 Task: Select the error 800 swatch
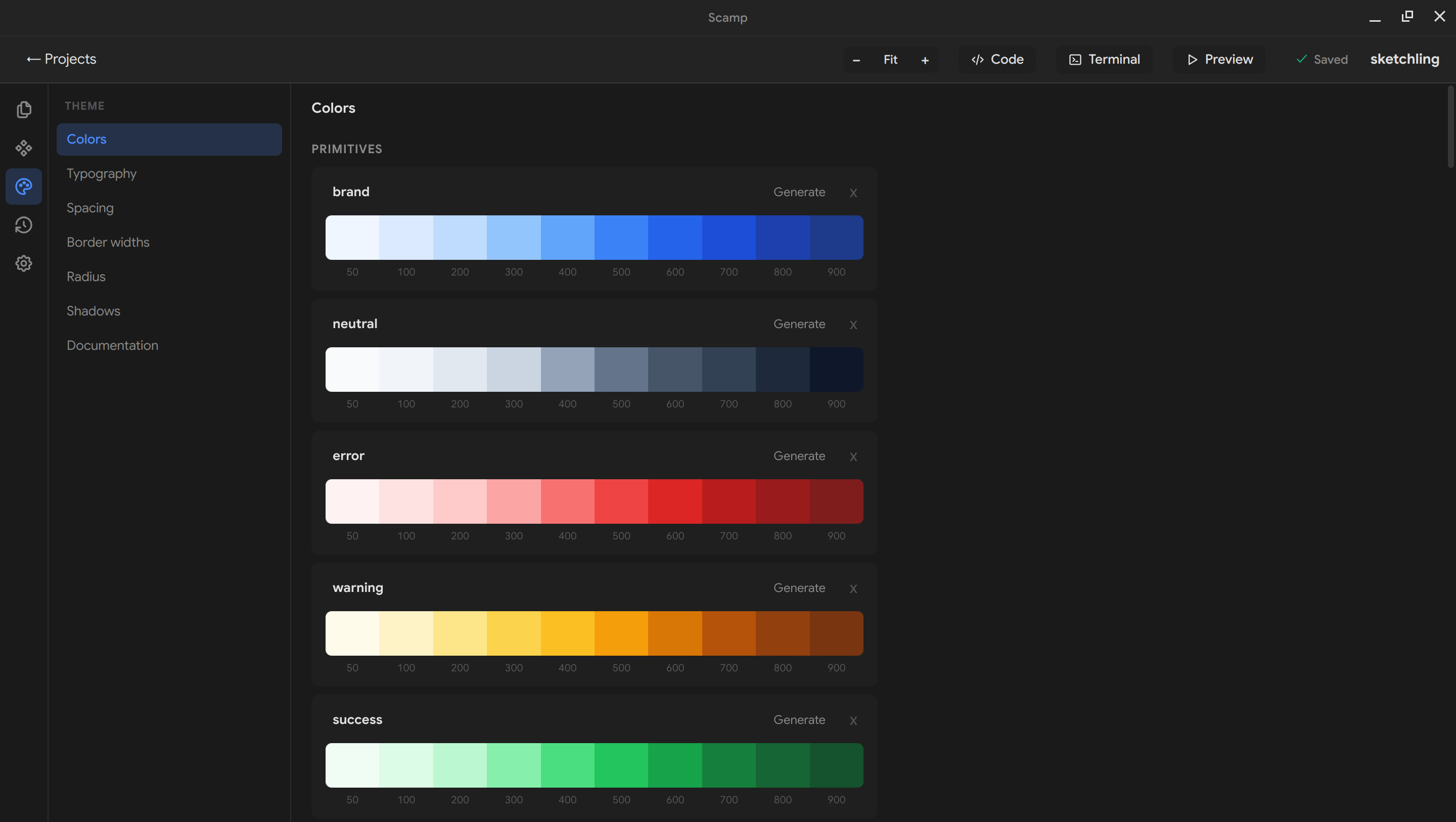point(783,501)
